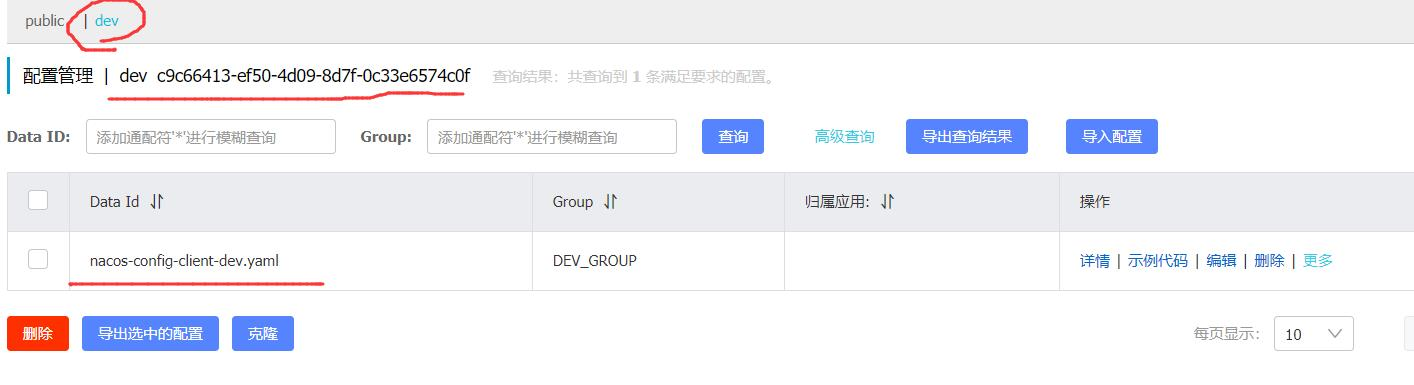Focus the Group search input
This screenshot has height=385, width=1414.
[552, 137]
